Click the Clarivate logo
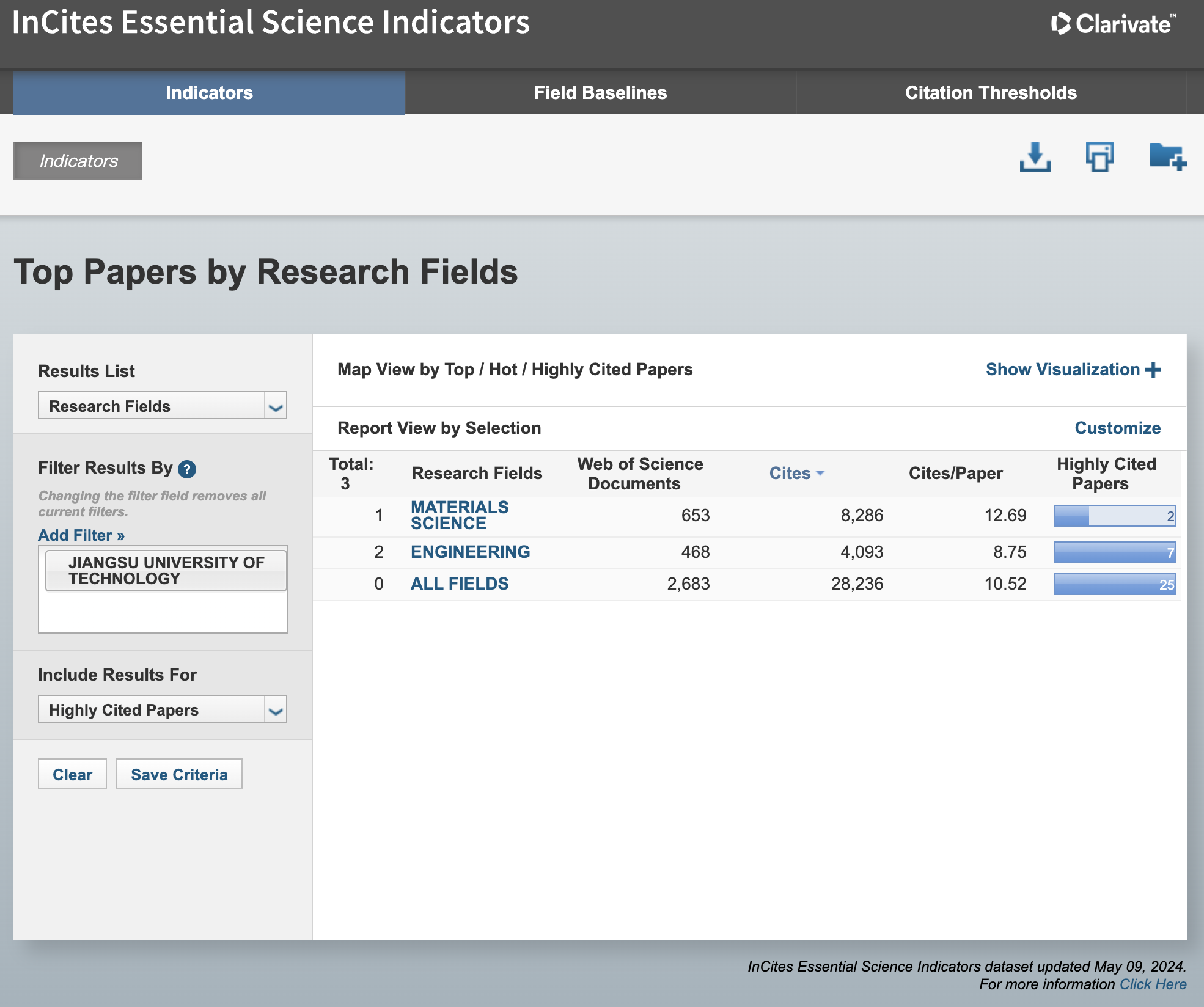Image resolution: width=1204 pixels, height=1007 pixels. click(x=1112, y=24)
